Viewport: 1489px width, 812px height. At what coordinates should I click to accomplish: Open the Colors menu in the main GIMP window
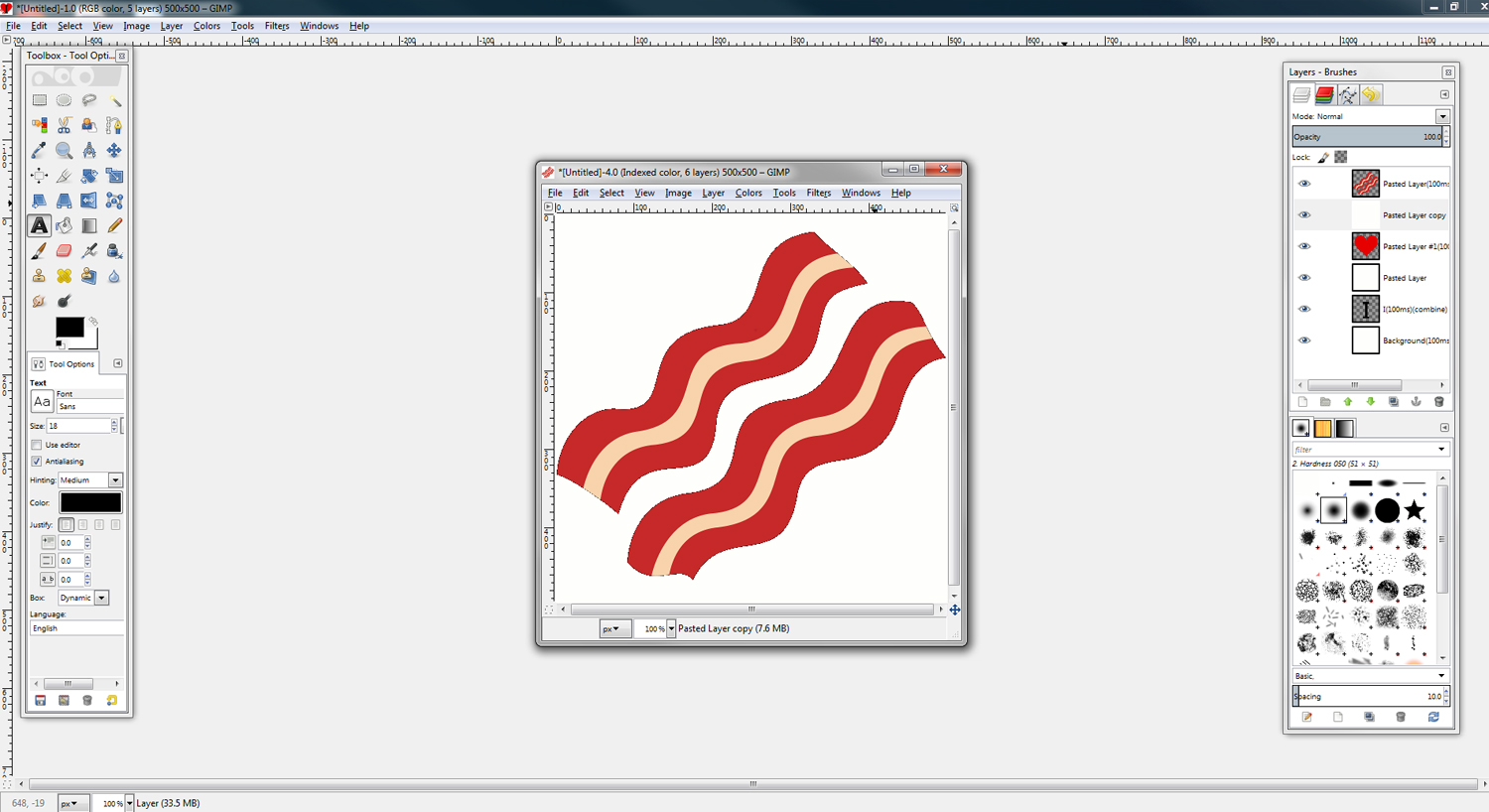pyautogui.click(x=206, y=26)
